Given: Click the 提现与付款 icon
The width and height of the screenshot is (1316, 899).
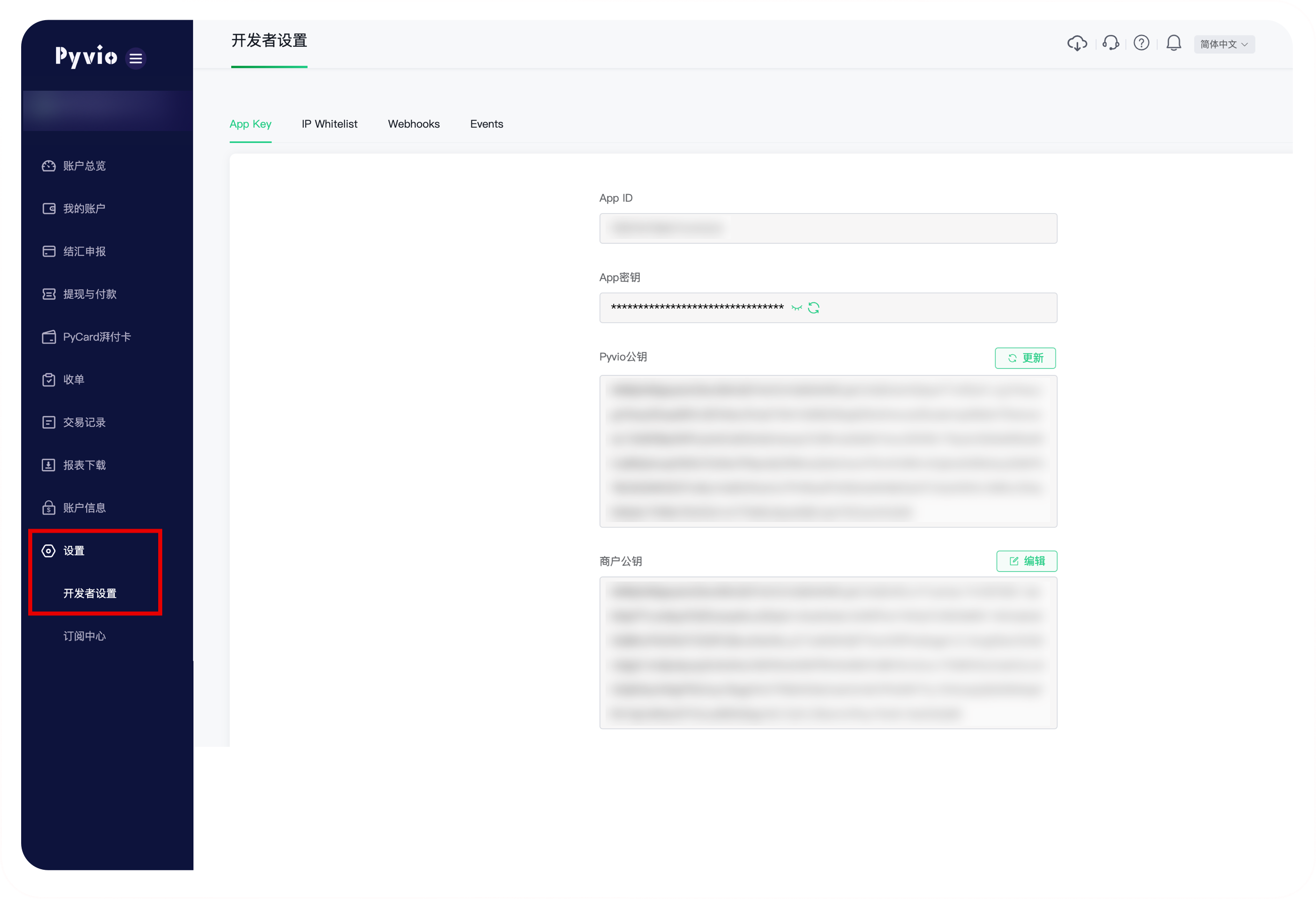Looking at the screenshot, I should (49, 294).
